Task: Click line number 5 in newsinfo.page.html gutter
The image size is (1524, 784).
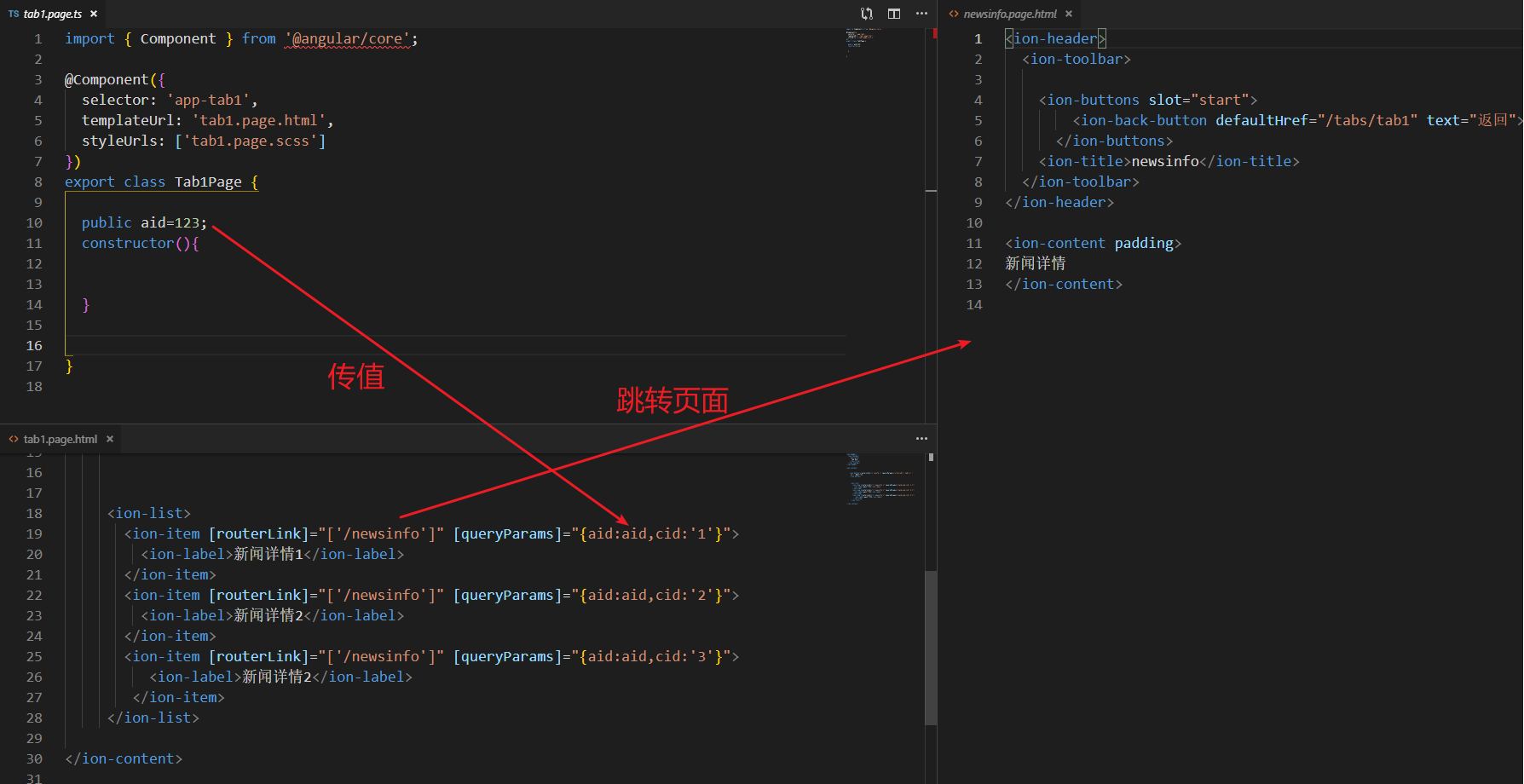Action: pos(978,120)
